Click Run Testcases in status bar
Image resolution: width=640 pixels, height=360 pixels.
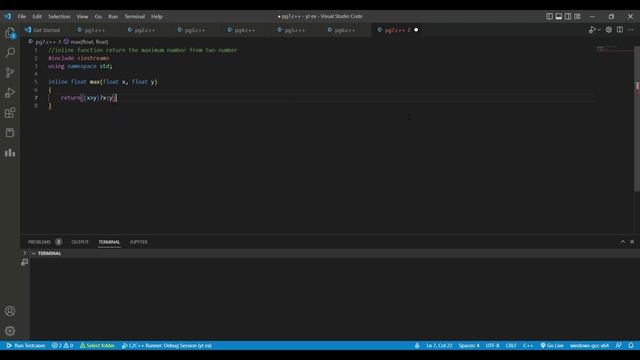coord(26,346)
